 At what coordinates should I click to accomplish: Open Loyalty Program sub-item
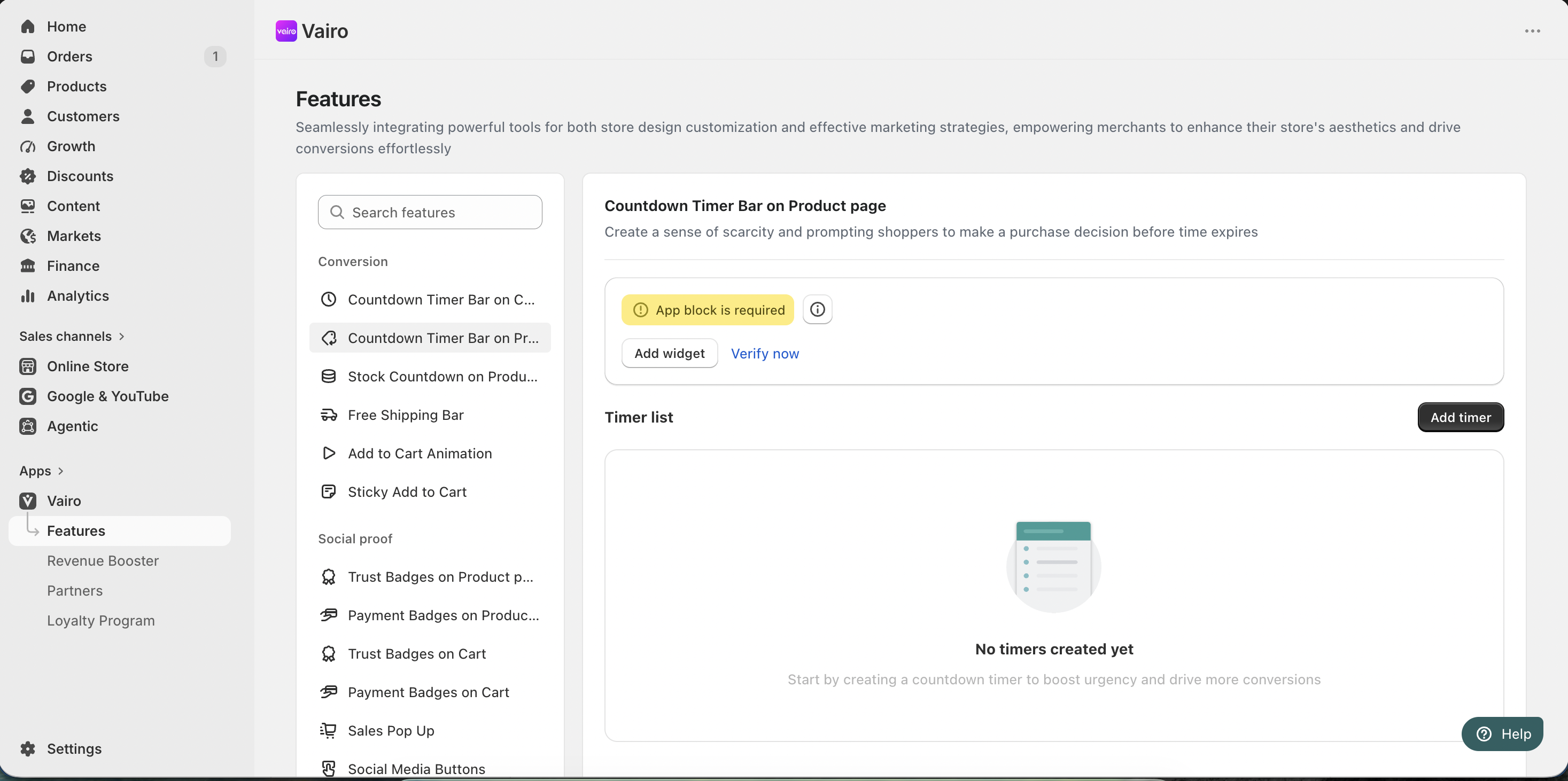tap(101, 620)
